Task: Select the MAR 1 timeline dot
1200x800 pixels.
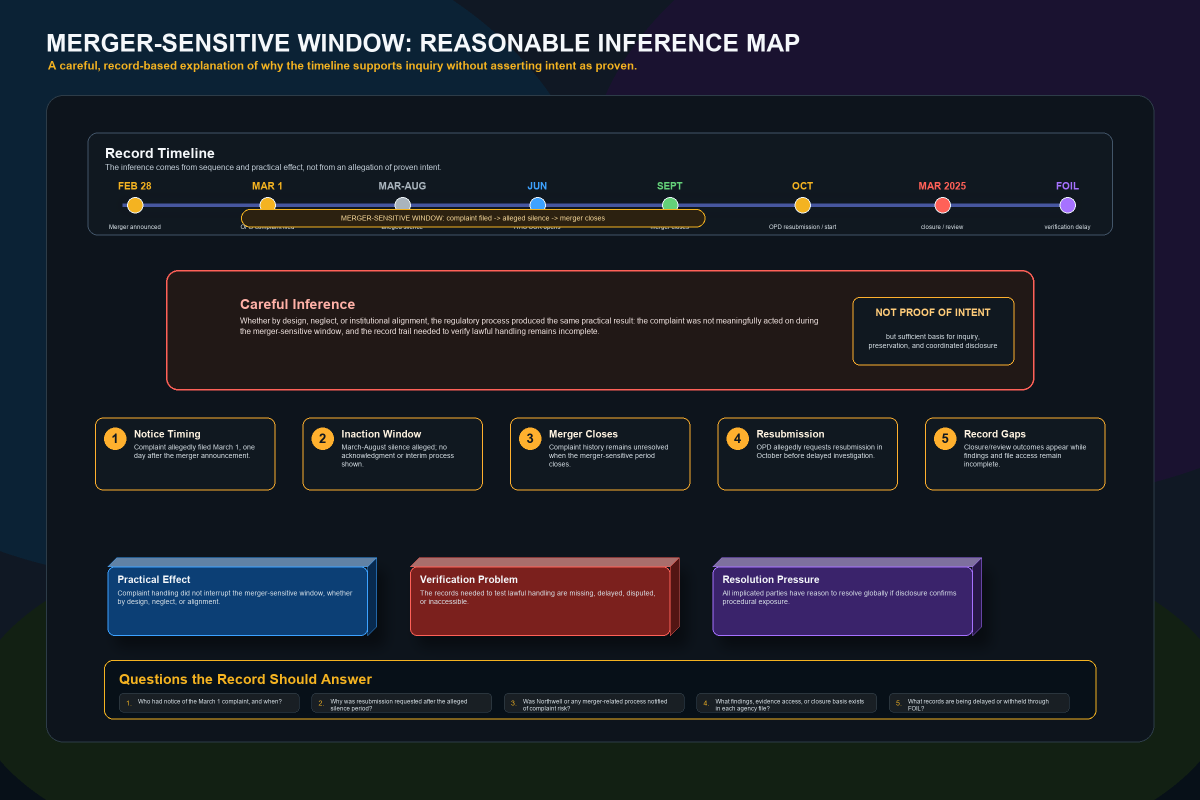Action: (267, 204)
